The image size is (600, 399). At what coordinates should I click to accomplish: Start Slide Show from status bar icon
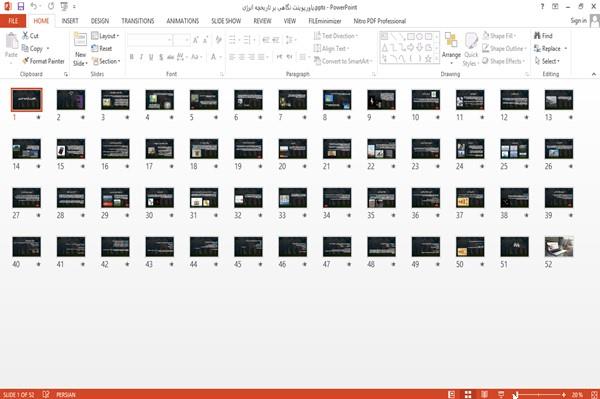point(501,394)
